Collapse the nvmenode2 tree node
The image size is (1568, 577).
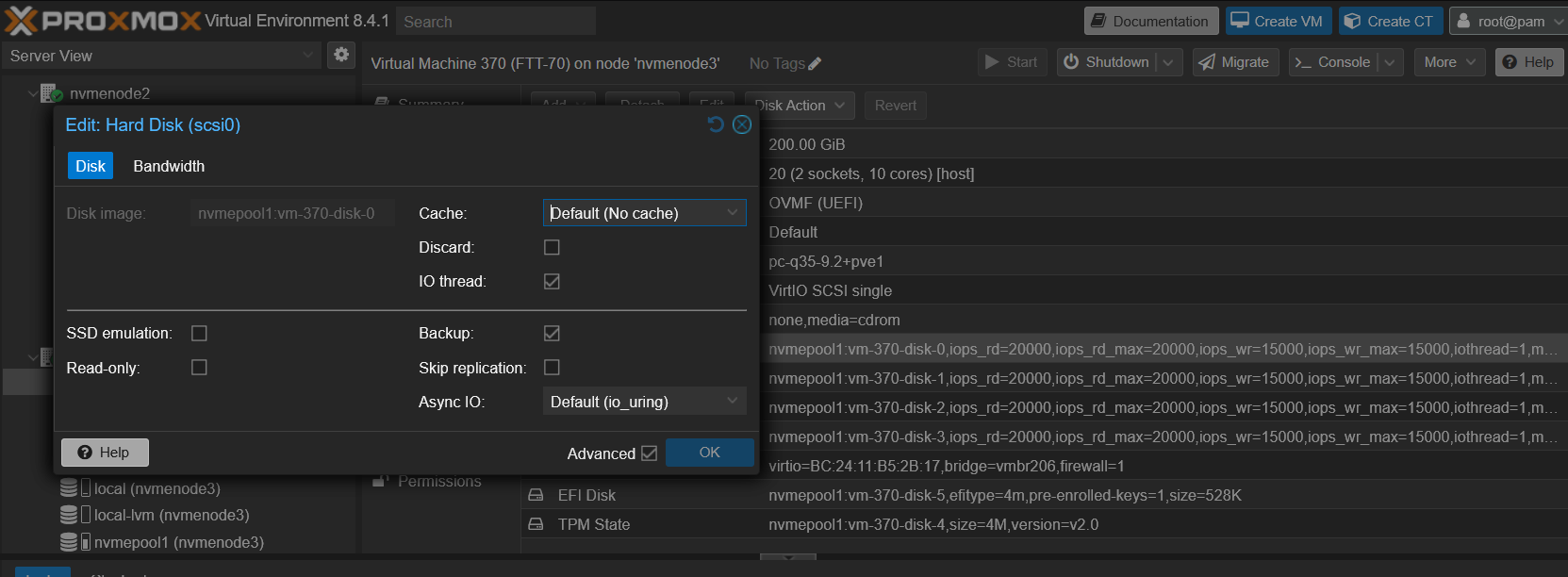(33, 93)
